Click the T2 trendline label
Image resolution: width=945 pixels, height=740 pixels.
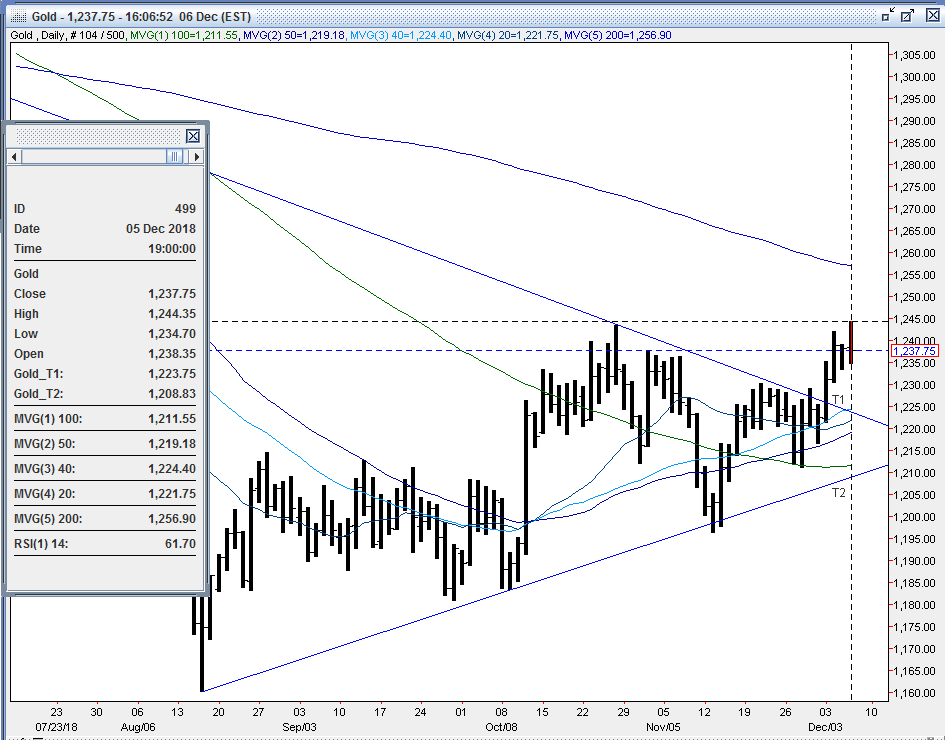pos(838,493)
